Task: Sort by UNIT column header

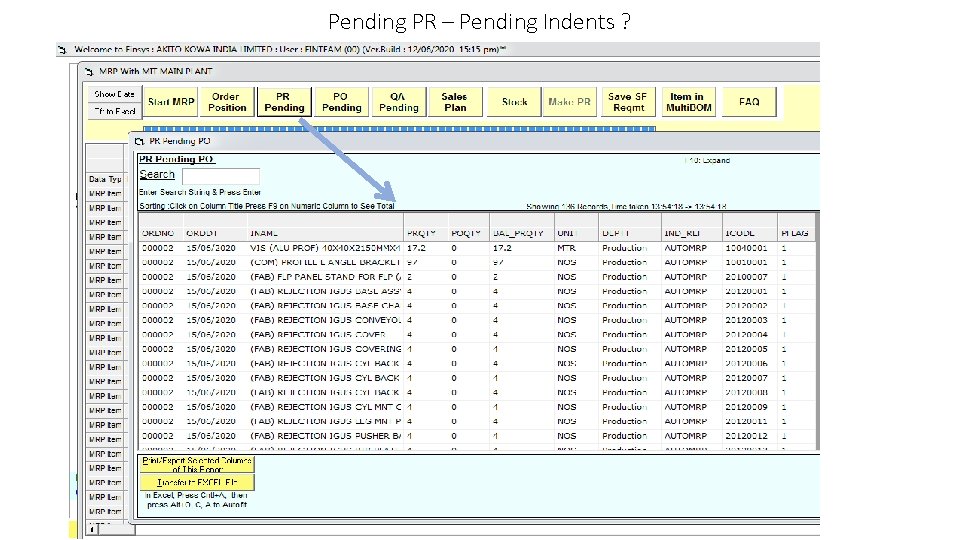Action: tap(568, 233)
